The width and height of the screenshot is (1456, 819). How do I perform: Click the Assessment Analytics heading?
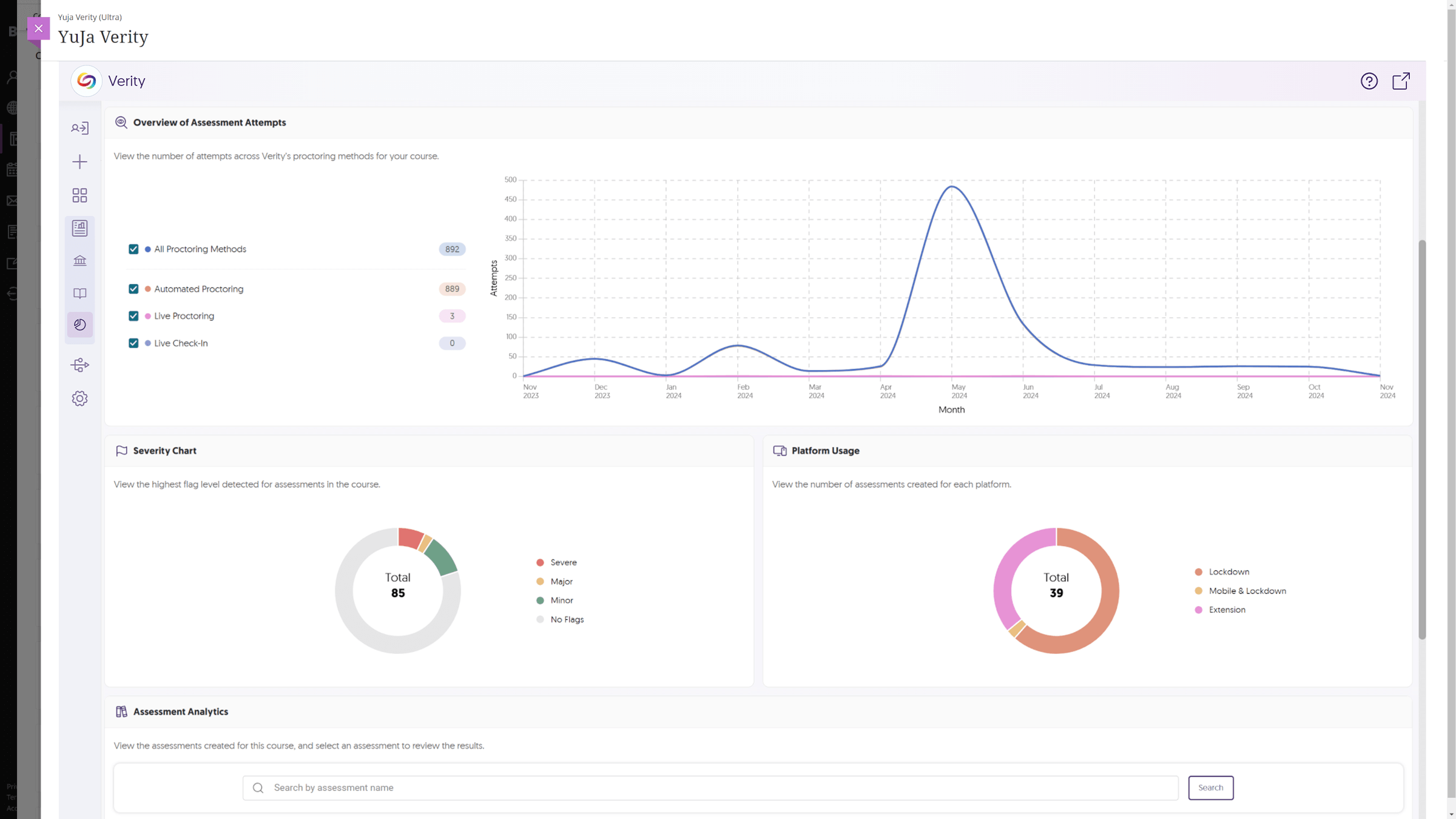click(180, 712)
